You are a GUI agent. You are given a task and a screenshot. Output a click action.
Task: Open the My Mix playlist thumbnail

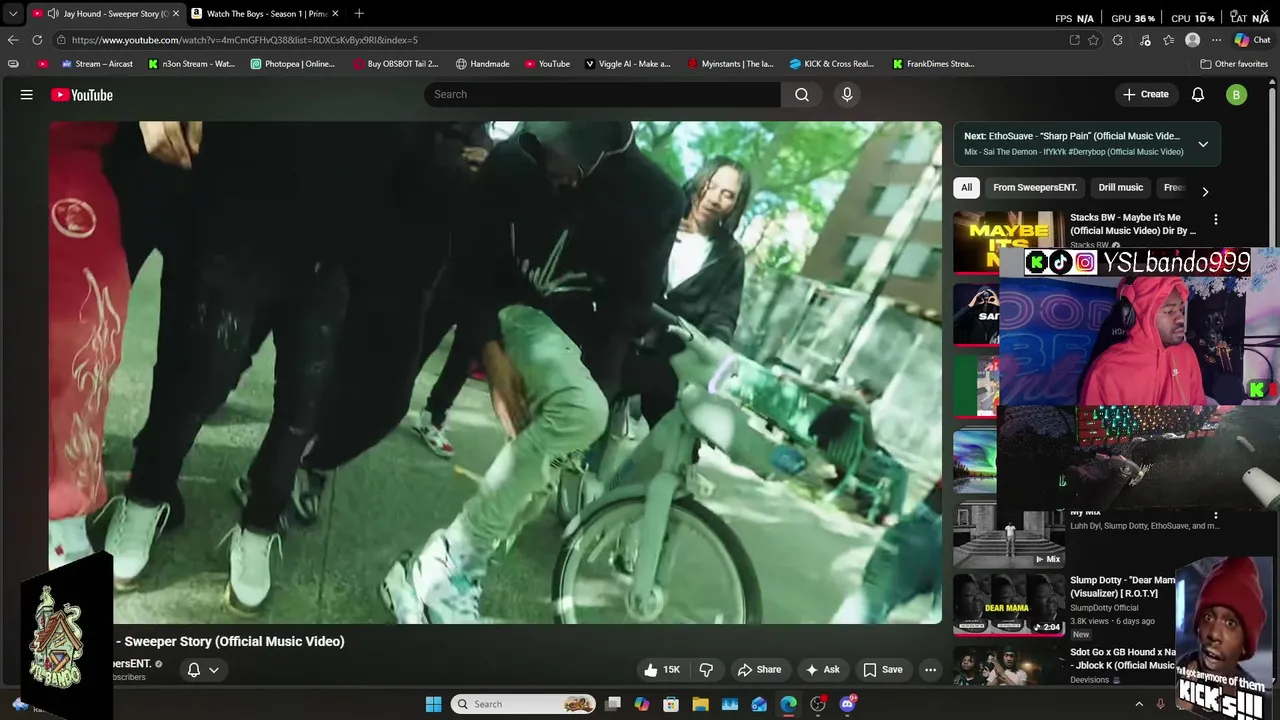click(x=1009, y=536)
